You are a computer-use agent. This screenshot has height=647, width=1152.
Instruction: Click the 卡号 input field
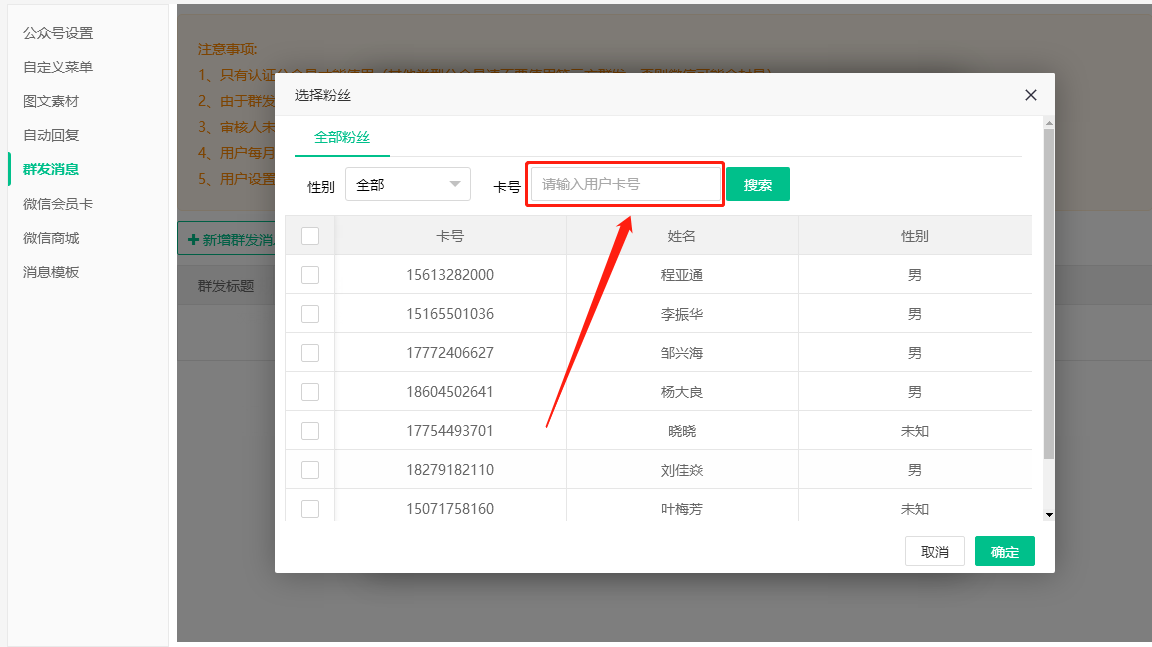pos(624,185)
